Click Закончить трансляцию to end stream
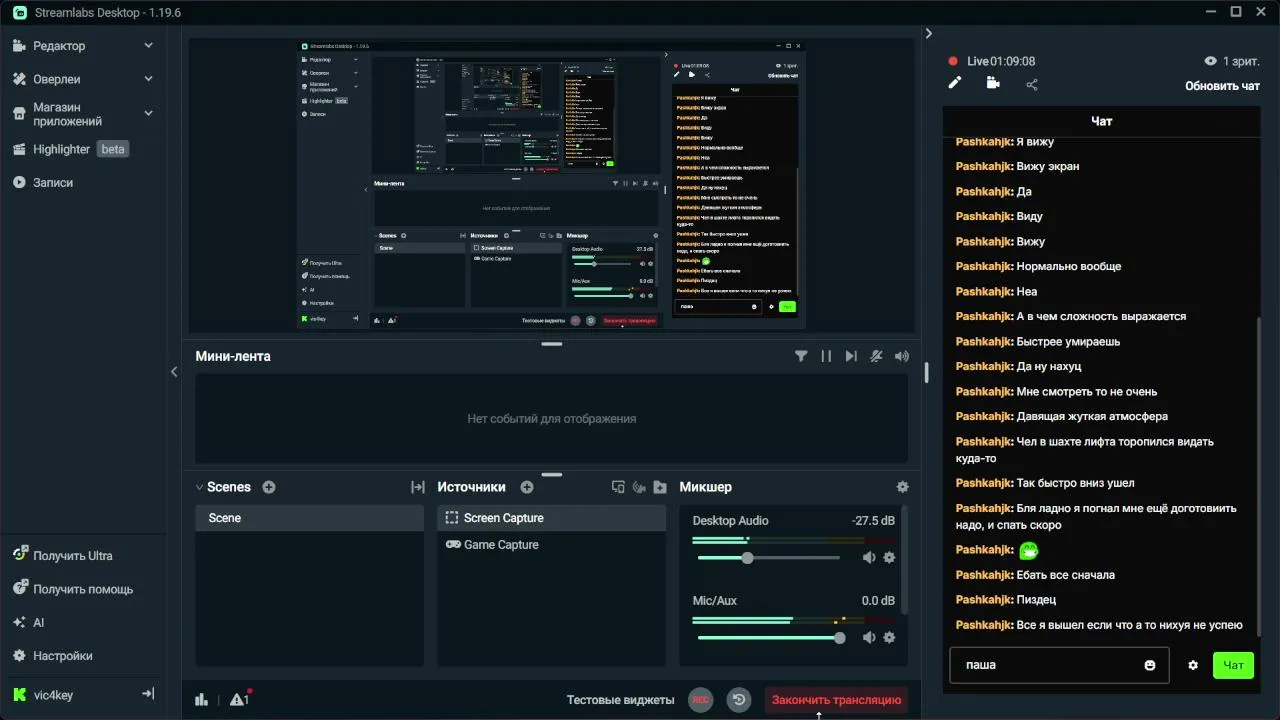1280x720 pixels. click(x=836, y=700)
